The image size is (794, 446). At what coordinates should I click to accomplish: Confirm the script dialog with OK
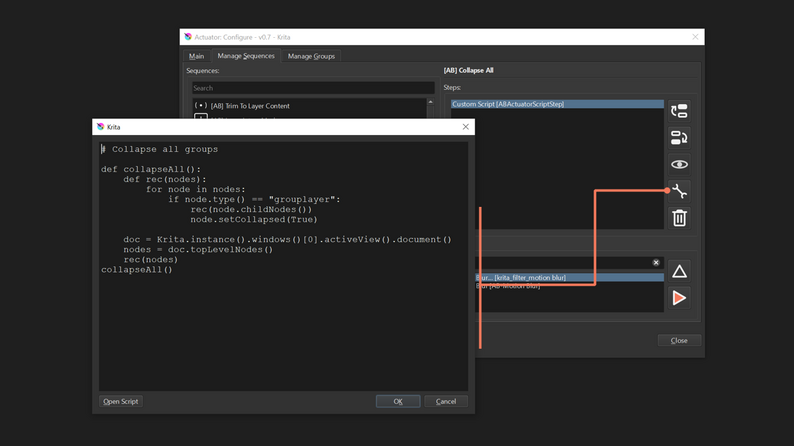click(x=398, y=401)
